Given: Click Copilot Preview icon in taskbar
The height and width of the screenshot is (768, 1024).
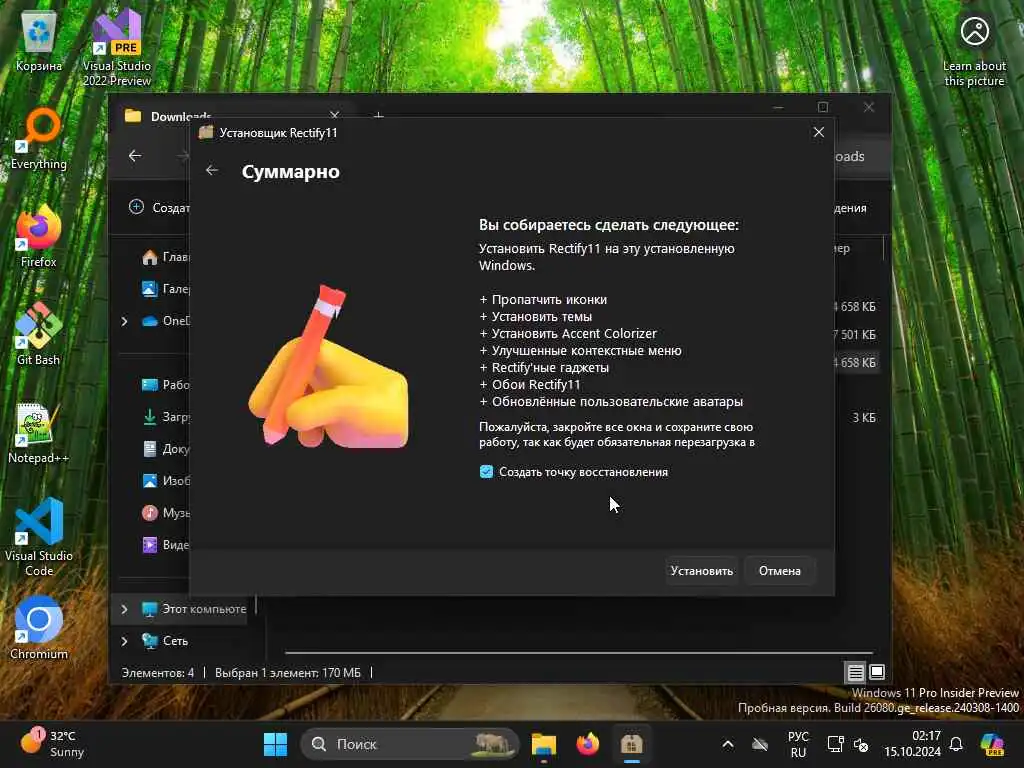Looking at the screenshot, I should tap(992, 744).
